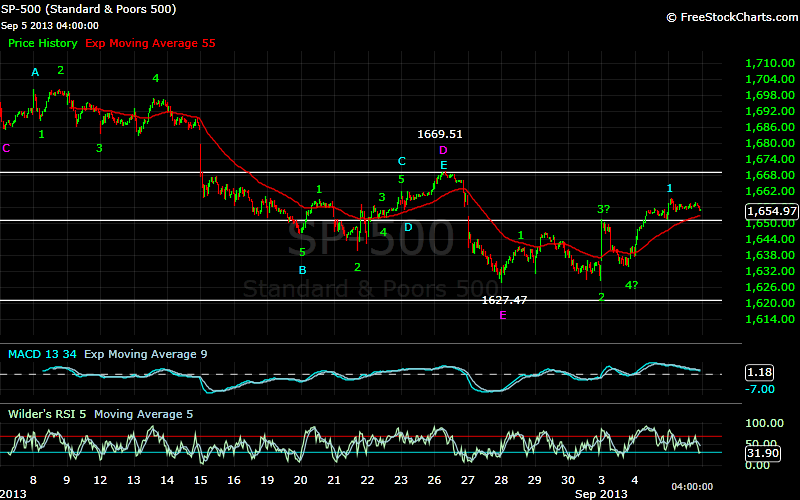Screen dimensions: 800x500
Task: Click the 1627.47 low price annotation
Action: [x=504, y=300]
